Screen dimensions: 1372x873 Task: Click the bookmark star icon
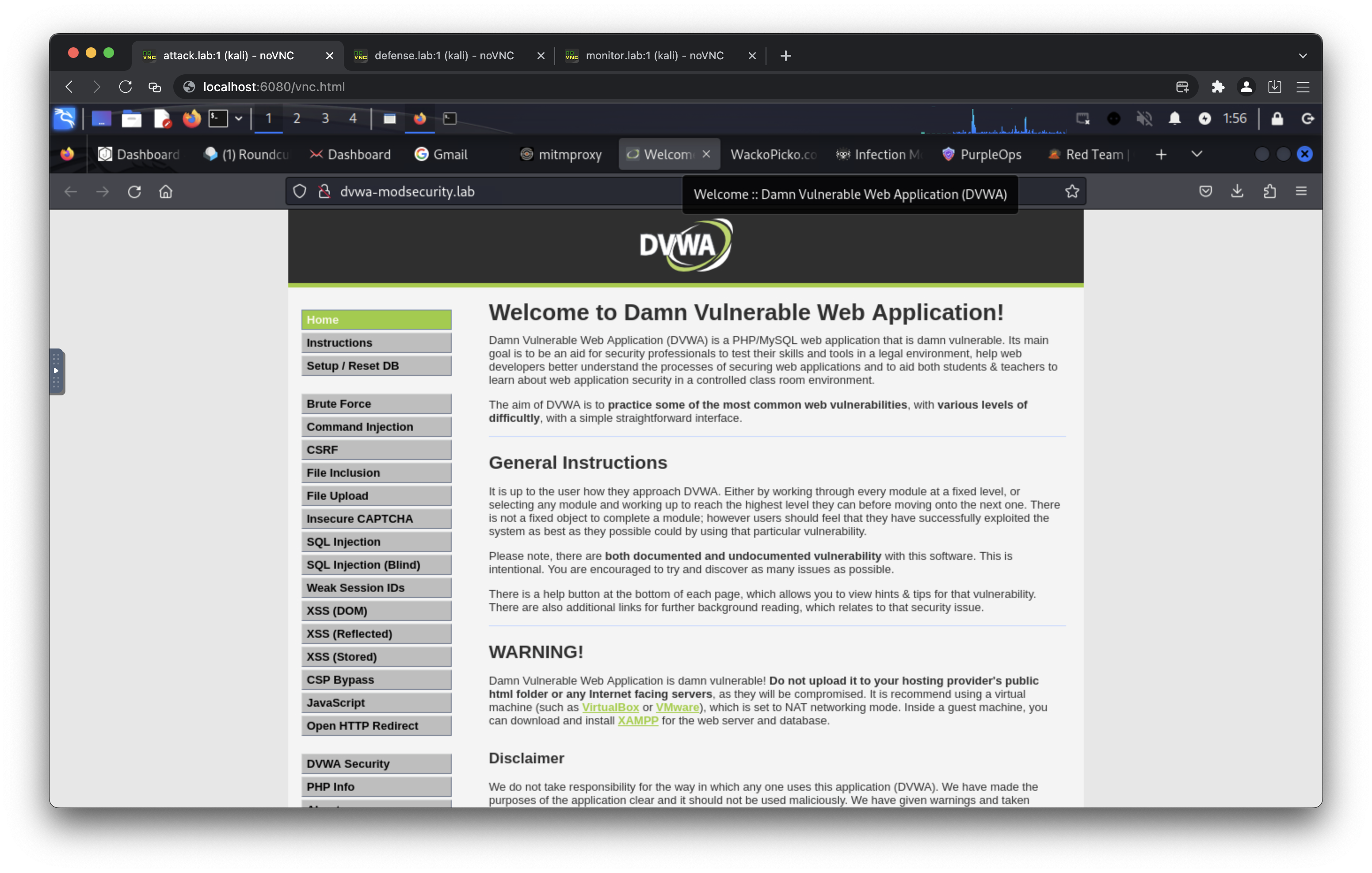click(1071, 191)
